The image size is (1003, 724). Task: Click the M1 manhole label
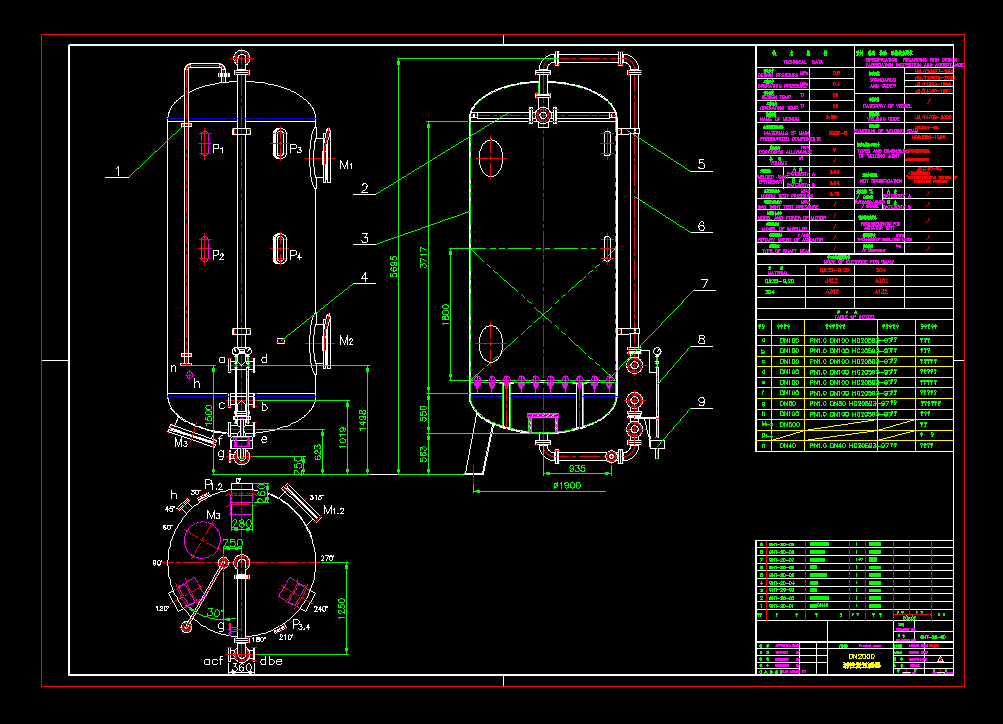click(346, 165)
